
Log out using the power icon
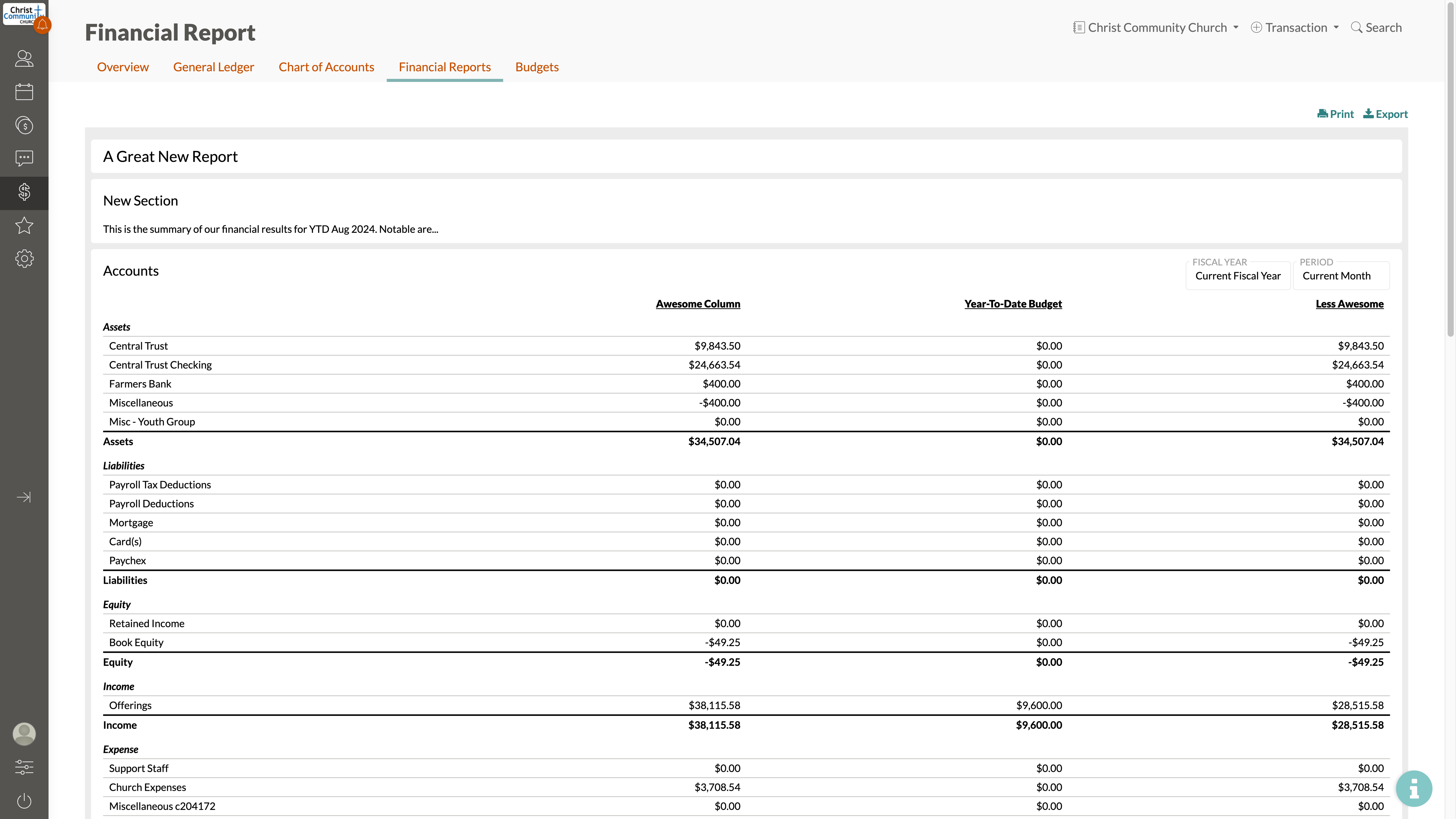[x=24, y=801]
